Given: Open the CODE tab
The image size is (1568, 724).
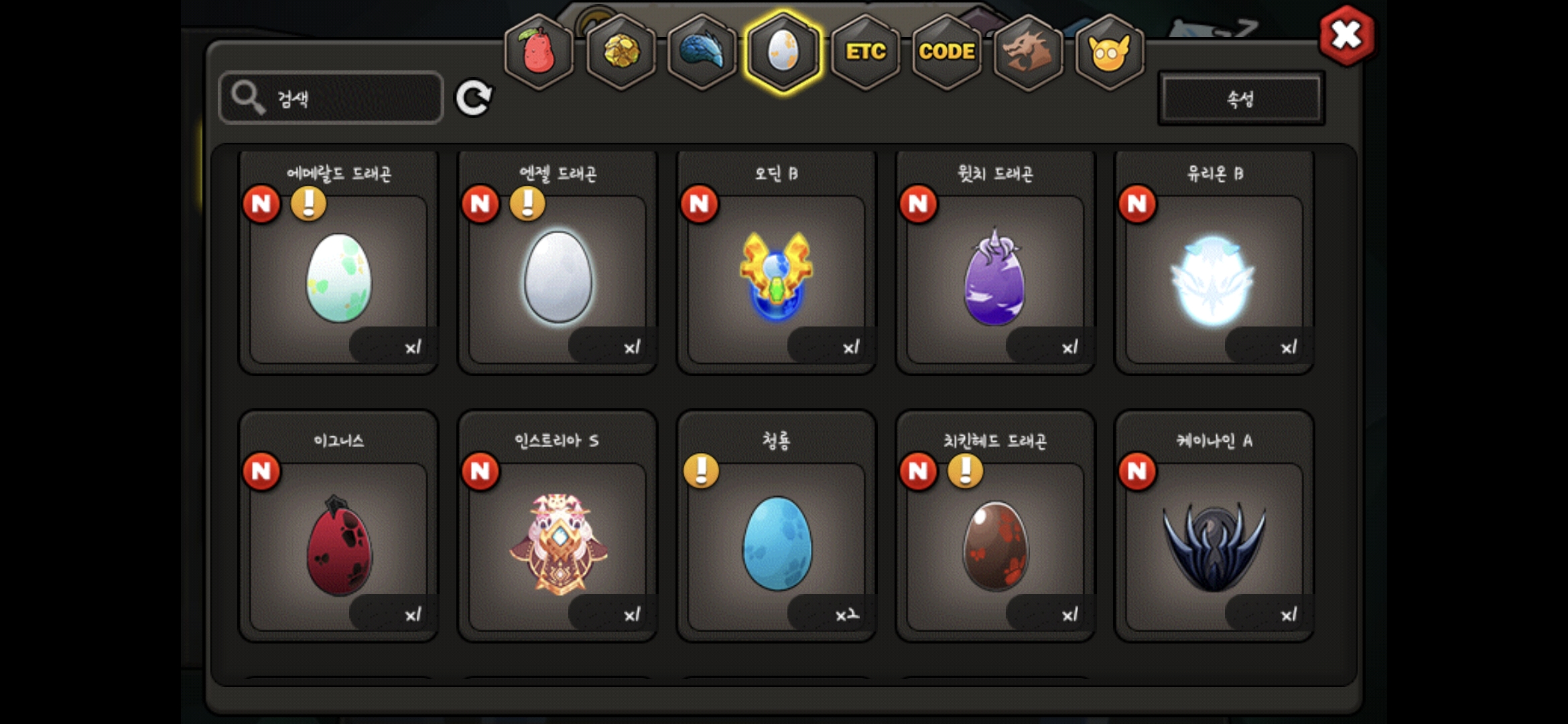Looking at the screenshot, I should [x=946, y=52].
